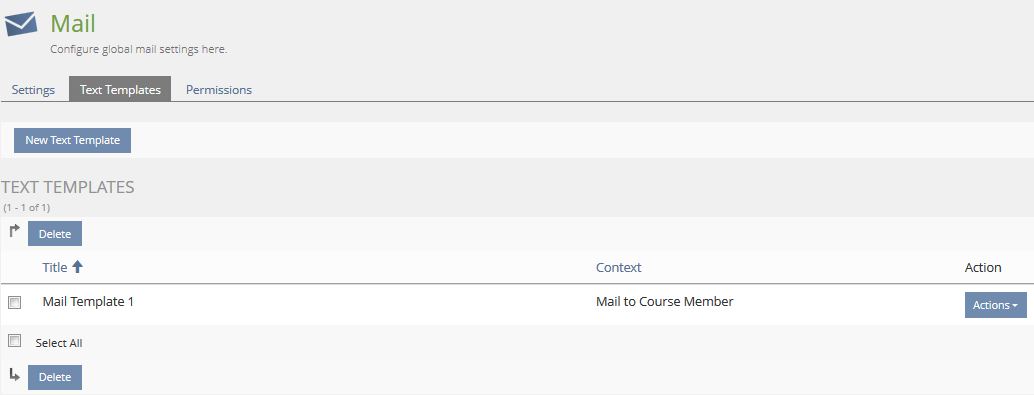Switch to the Settings tab
Image resolution: width=1034 pixels, height=395 pixels.
33,90
